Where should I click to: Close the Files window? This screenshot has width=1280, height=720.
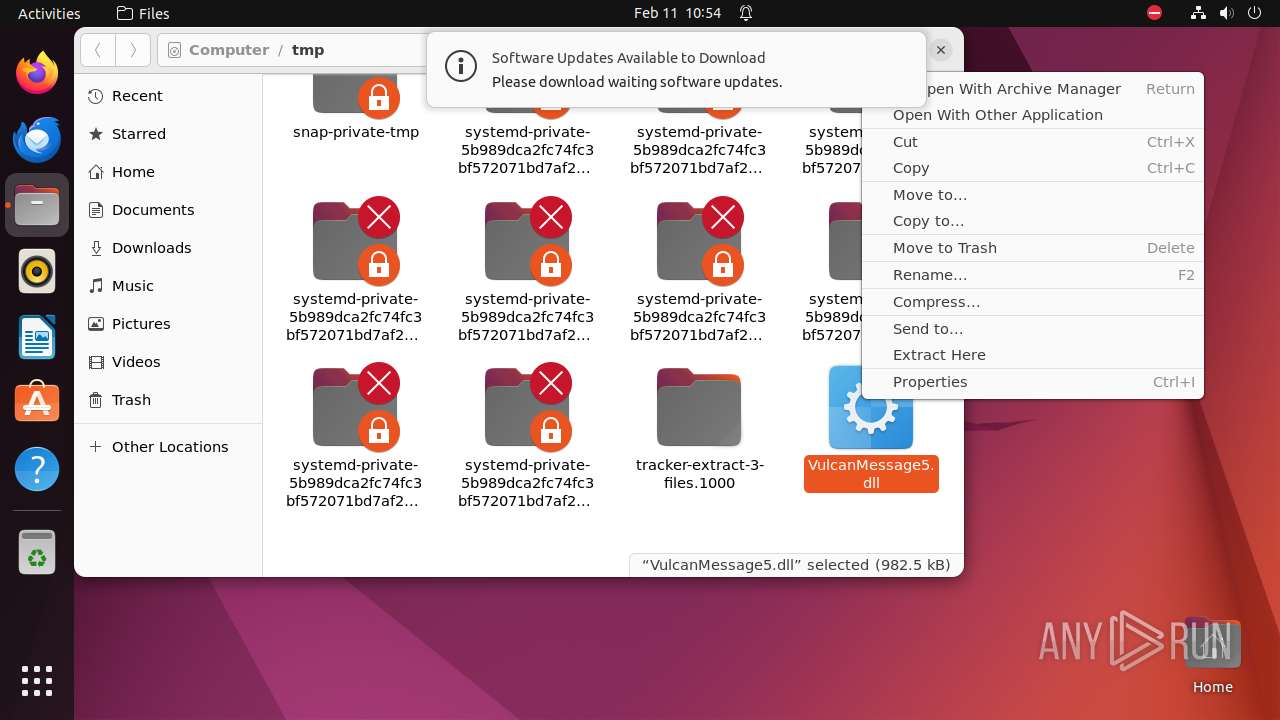click(x=940, y=49)
